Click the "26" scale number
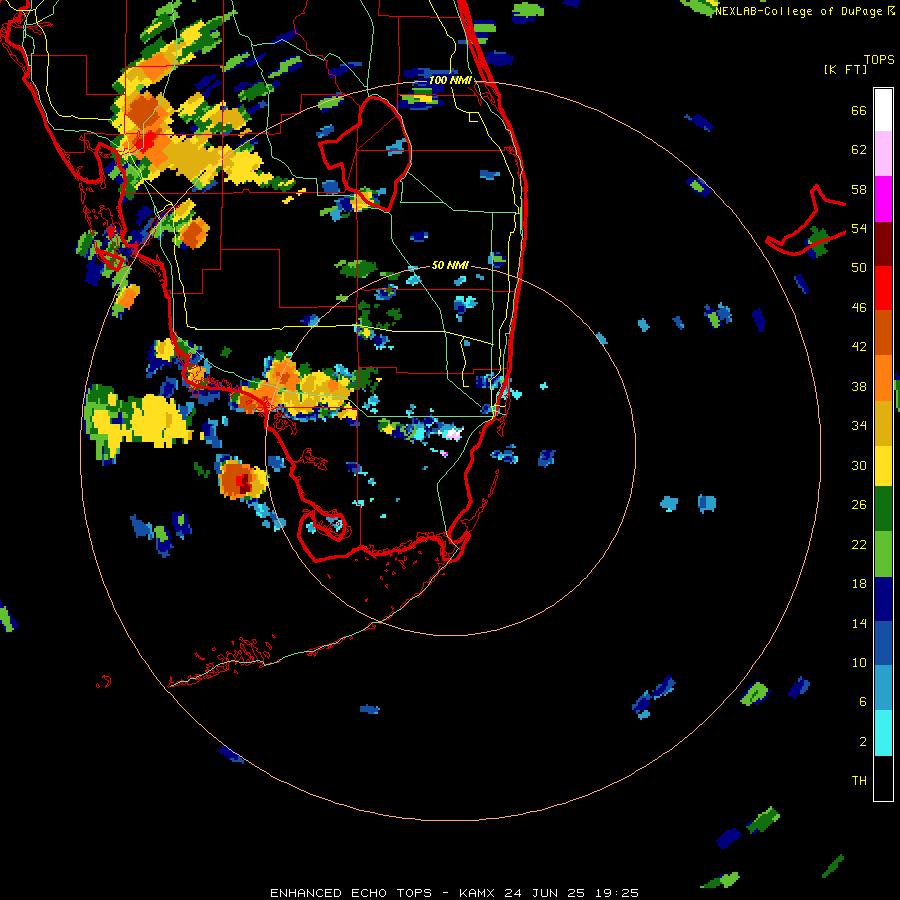The height and width of the screenshot is (900, 900). pyautogui.click(x=859, y=505)
